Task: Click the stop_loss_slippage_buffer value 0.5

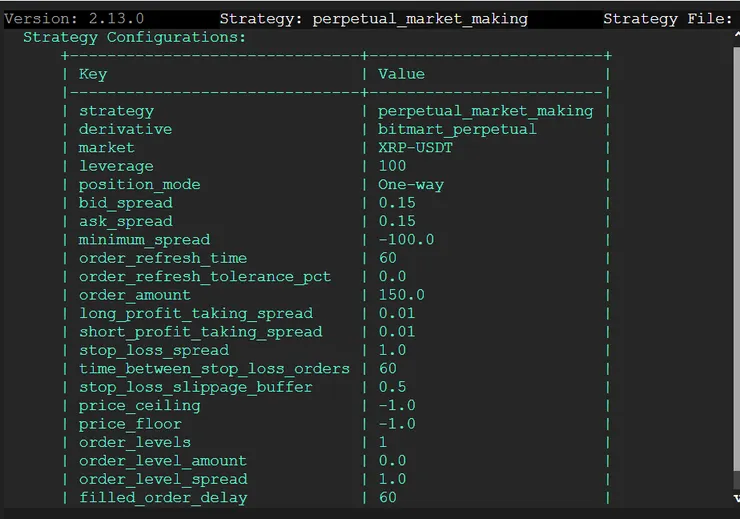Action: point(392,387)
